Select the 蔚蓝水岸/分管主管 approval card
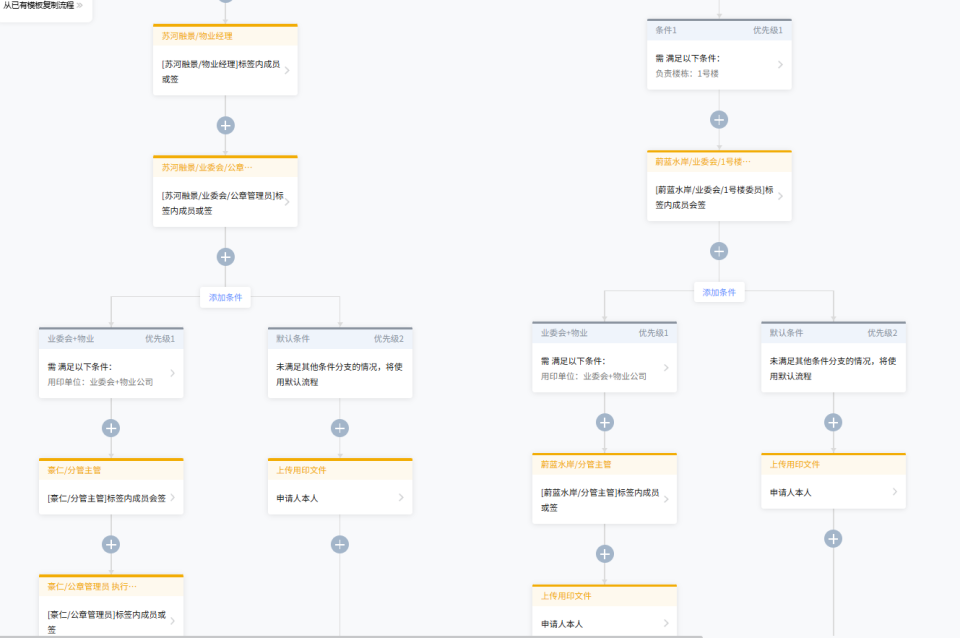 (604, 490)
